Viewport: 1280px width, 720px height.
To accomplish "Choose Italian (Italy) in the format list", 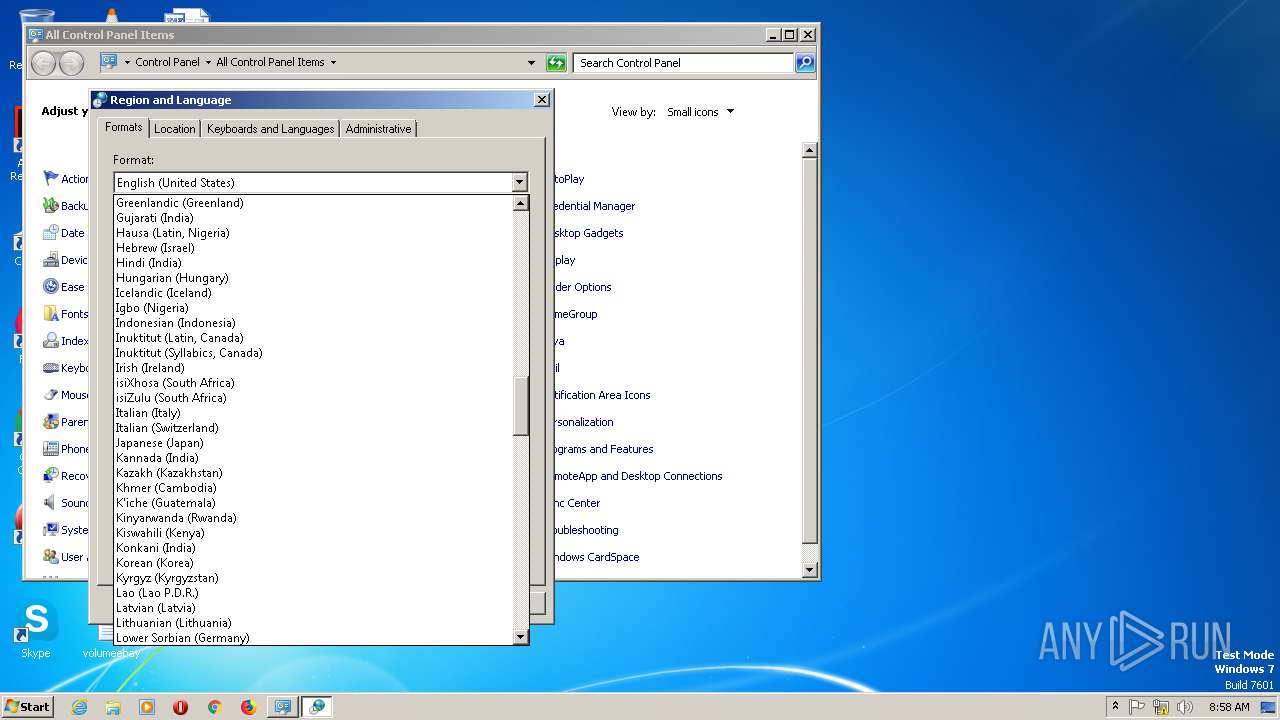I will coord(313,413).
